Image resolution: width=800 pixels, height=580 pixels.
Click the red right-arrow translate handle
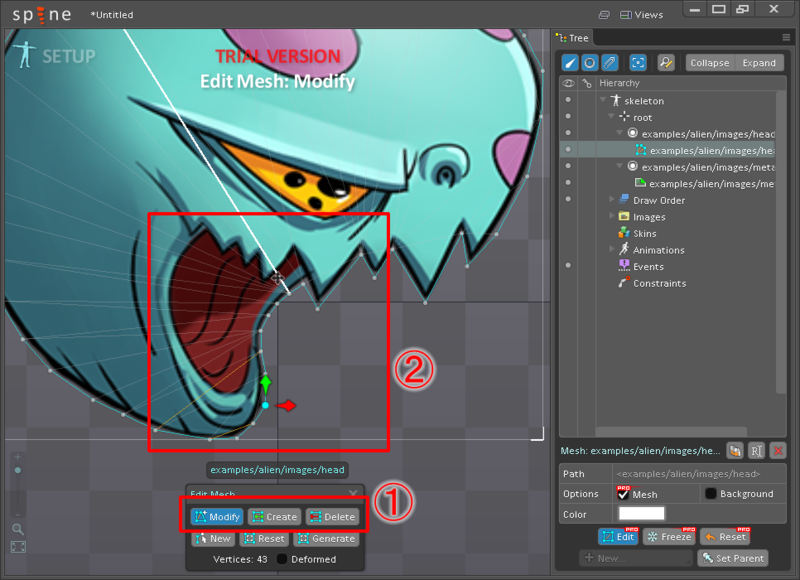[286, 406]
